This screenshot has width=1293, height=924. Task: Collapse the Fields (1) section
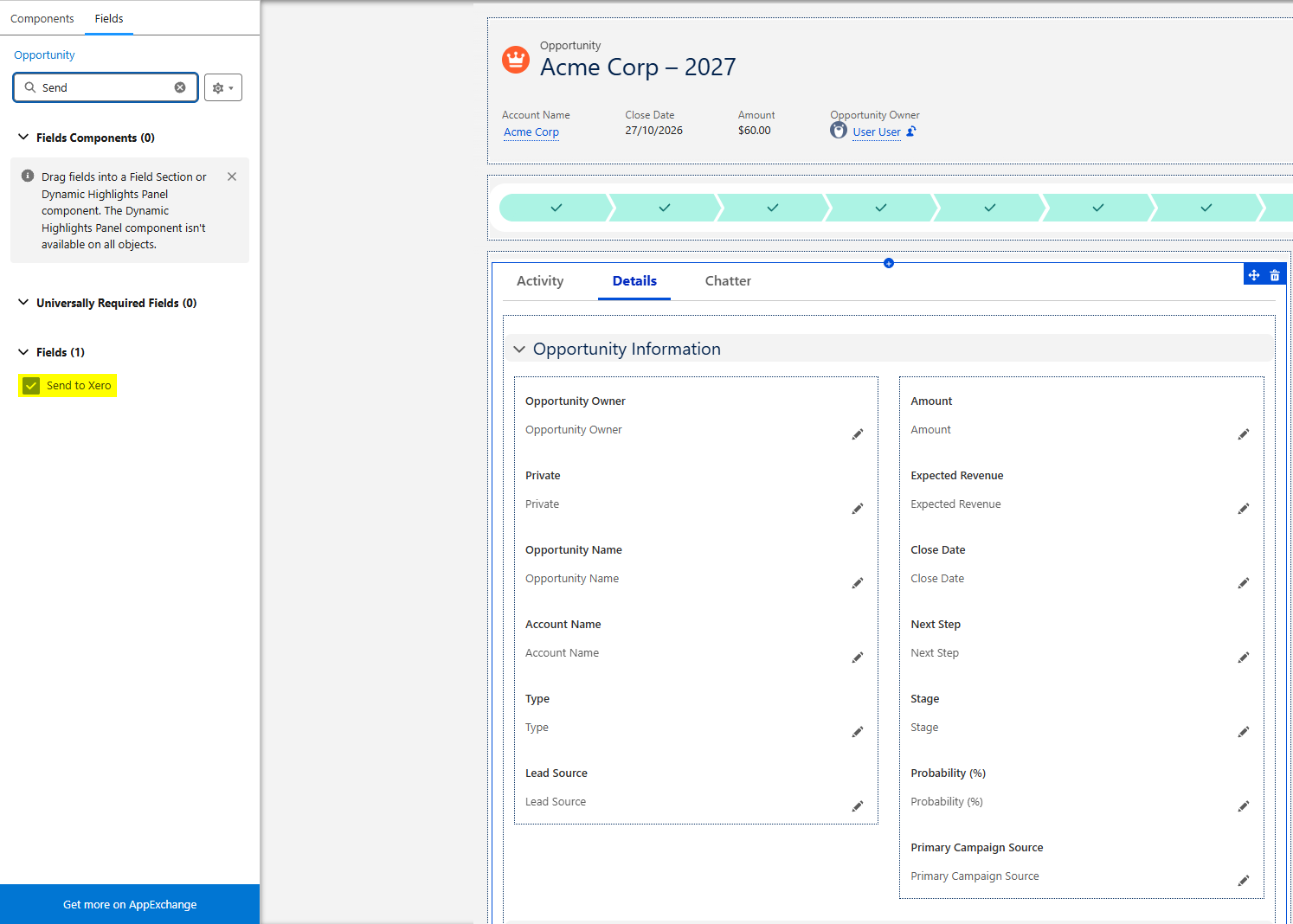(x=24, y=352)
